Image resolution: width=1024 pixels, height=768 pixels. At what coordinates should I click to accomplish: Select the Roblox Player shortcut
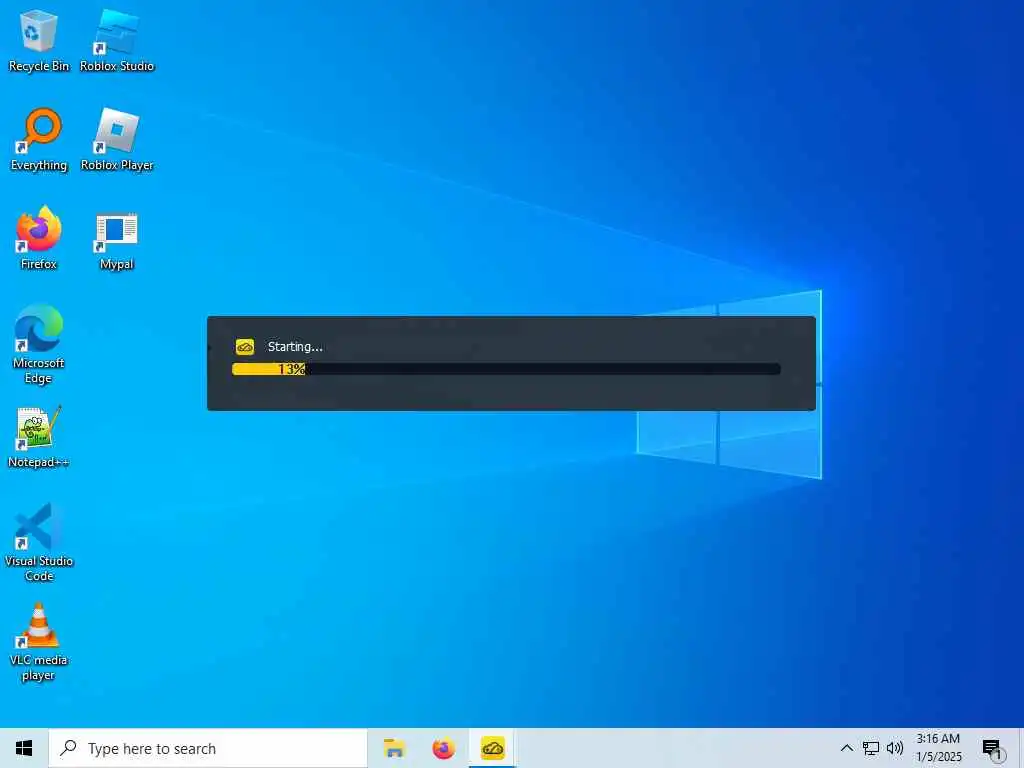coord(117,140)
